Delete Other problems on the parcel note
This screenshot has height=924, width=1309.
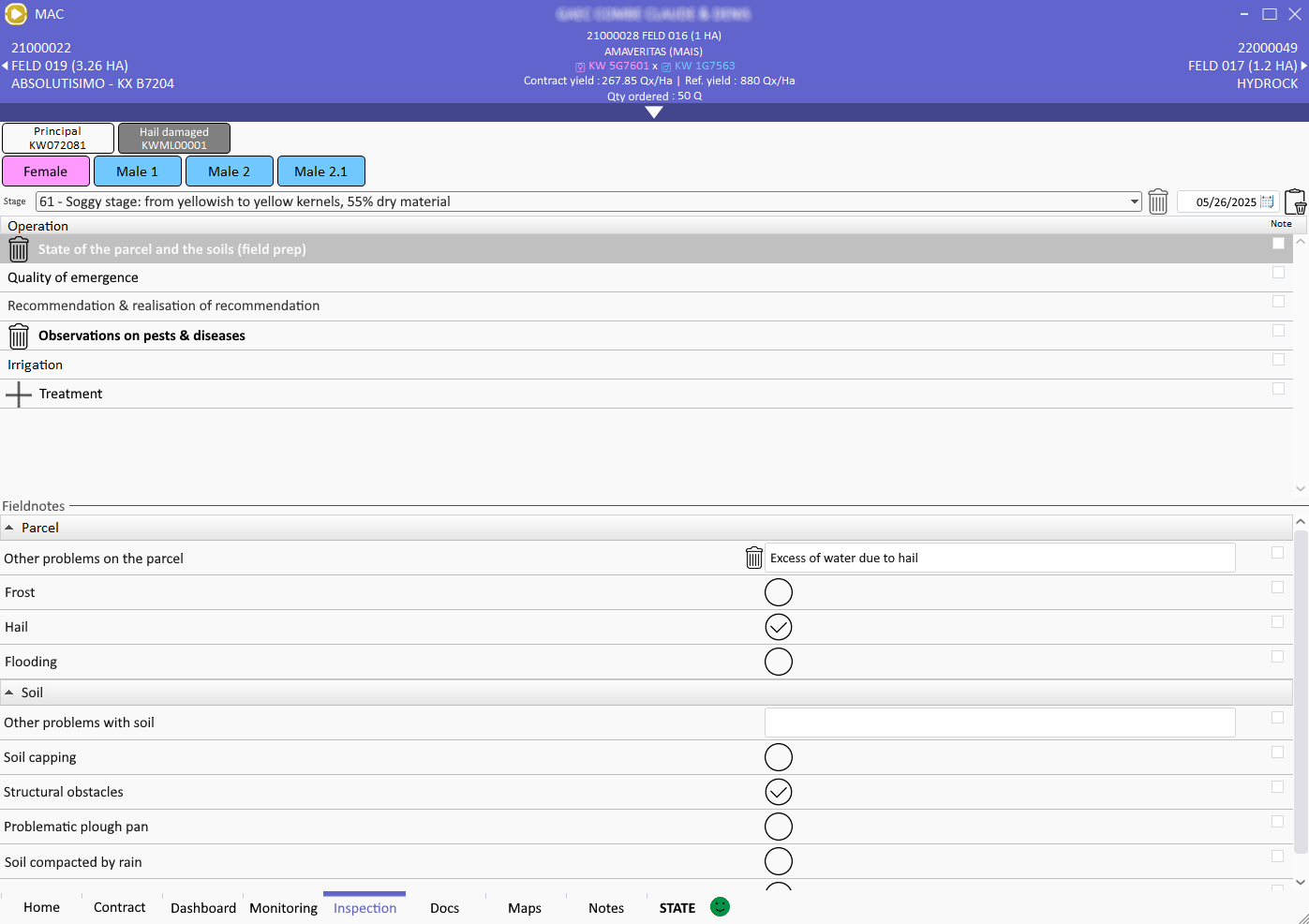click(x=753, y=558)
